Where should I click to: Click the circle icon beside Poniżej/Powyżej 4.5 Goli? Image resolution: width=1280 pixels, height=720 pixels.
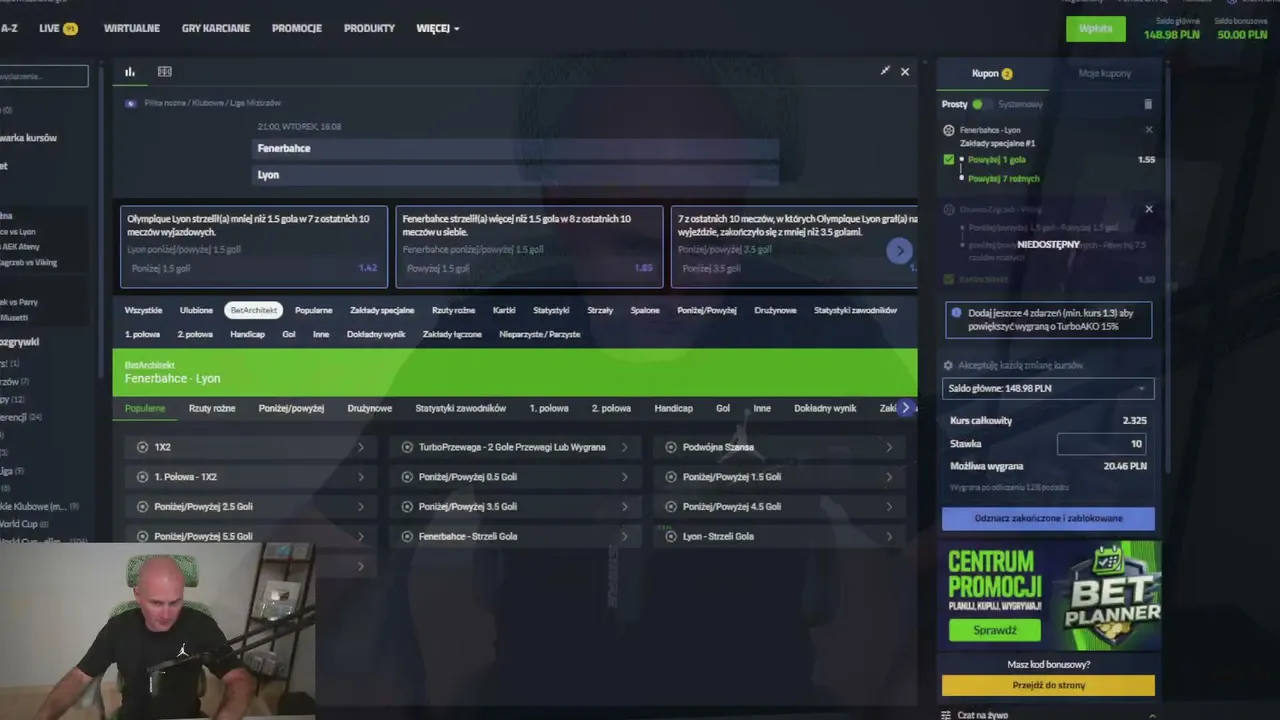671,507
